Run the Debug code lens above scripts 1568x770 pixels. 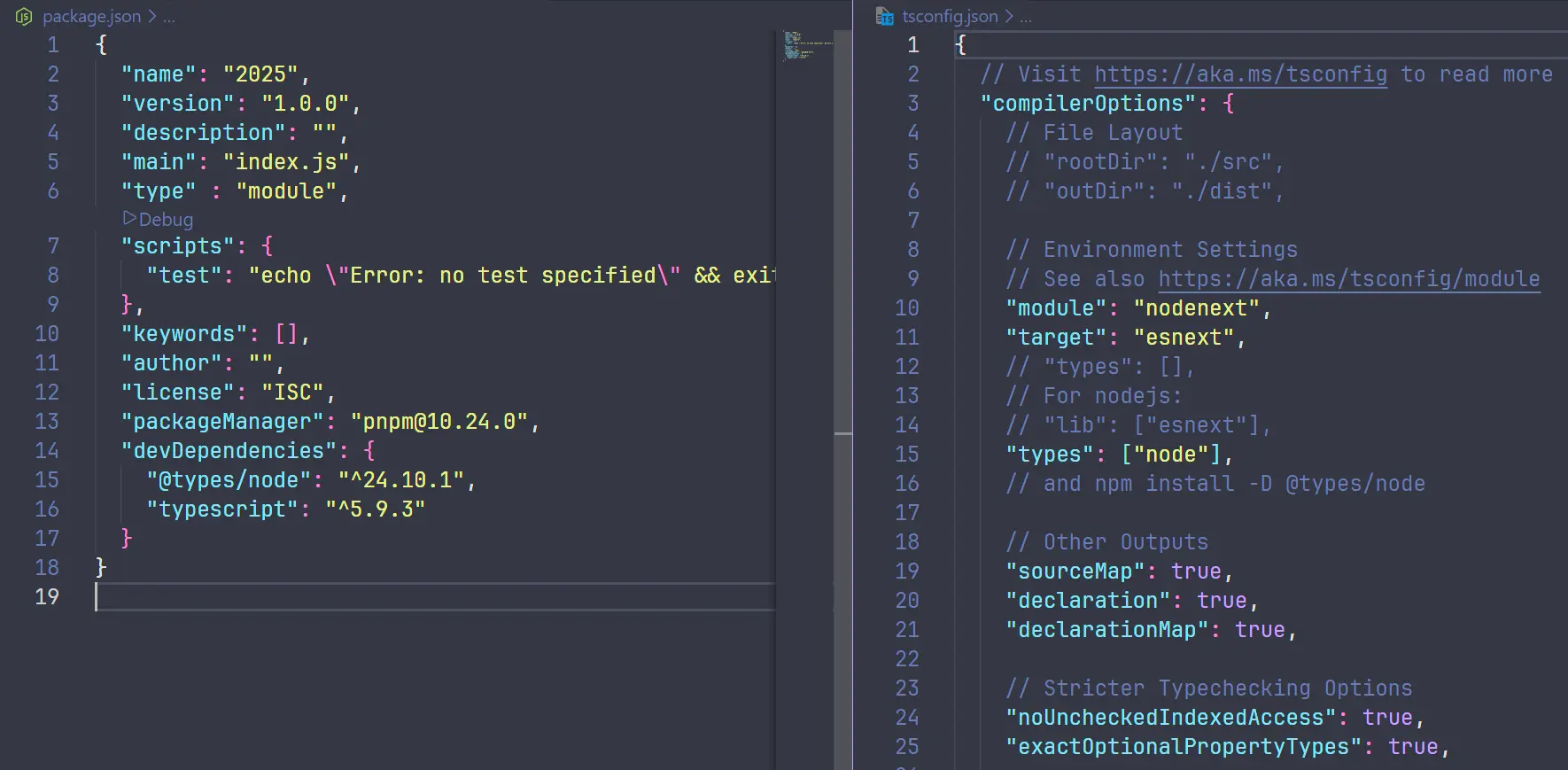coord(166,219)
